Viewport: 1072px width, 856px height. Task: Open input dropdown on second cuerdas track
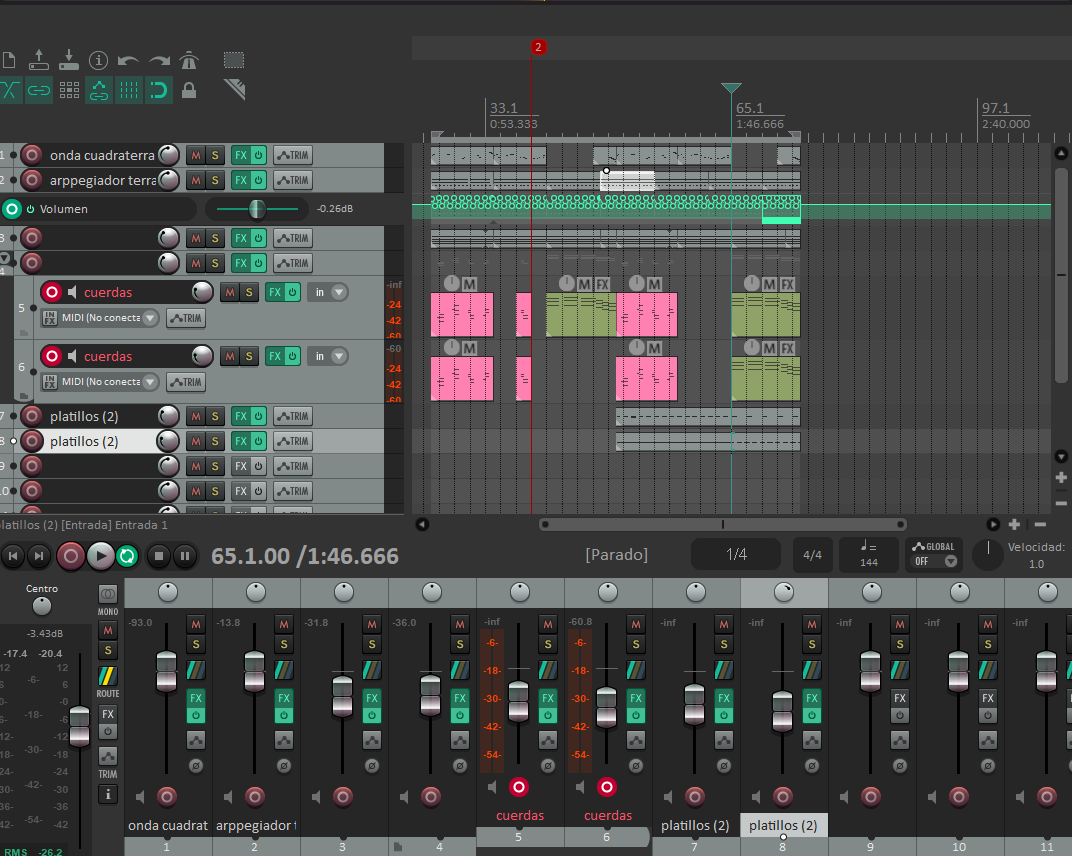click(327, 356)
